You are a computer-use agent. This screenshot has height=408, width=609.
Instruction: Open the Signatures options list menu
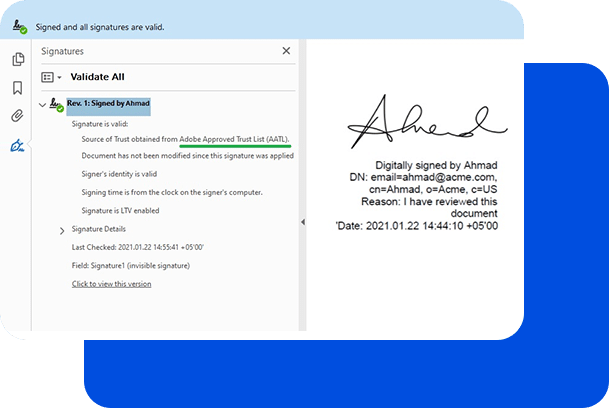(x=51, y=77)
